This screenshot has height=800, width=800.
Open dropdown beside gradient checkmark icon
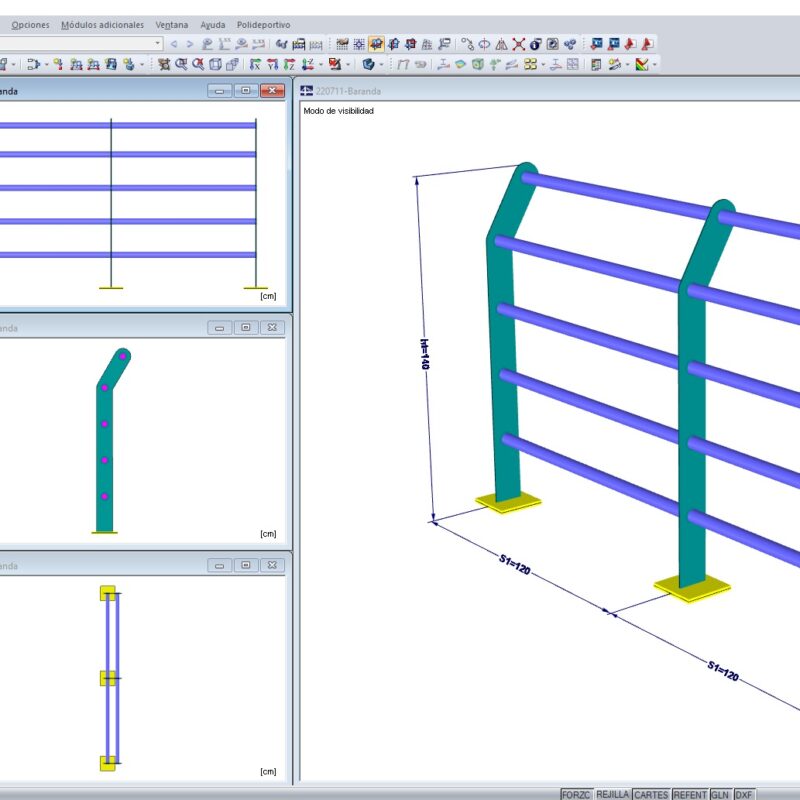pos(655,64)
